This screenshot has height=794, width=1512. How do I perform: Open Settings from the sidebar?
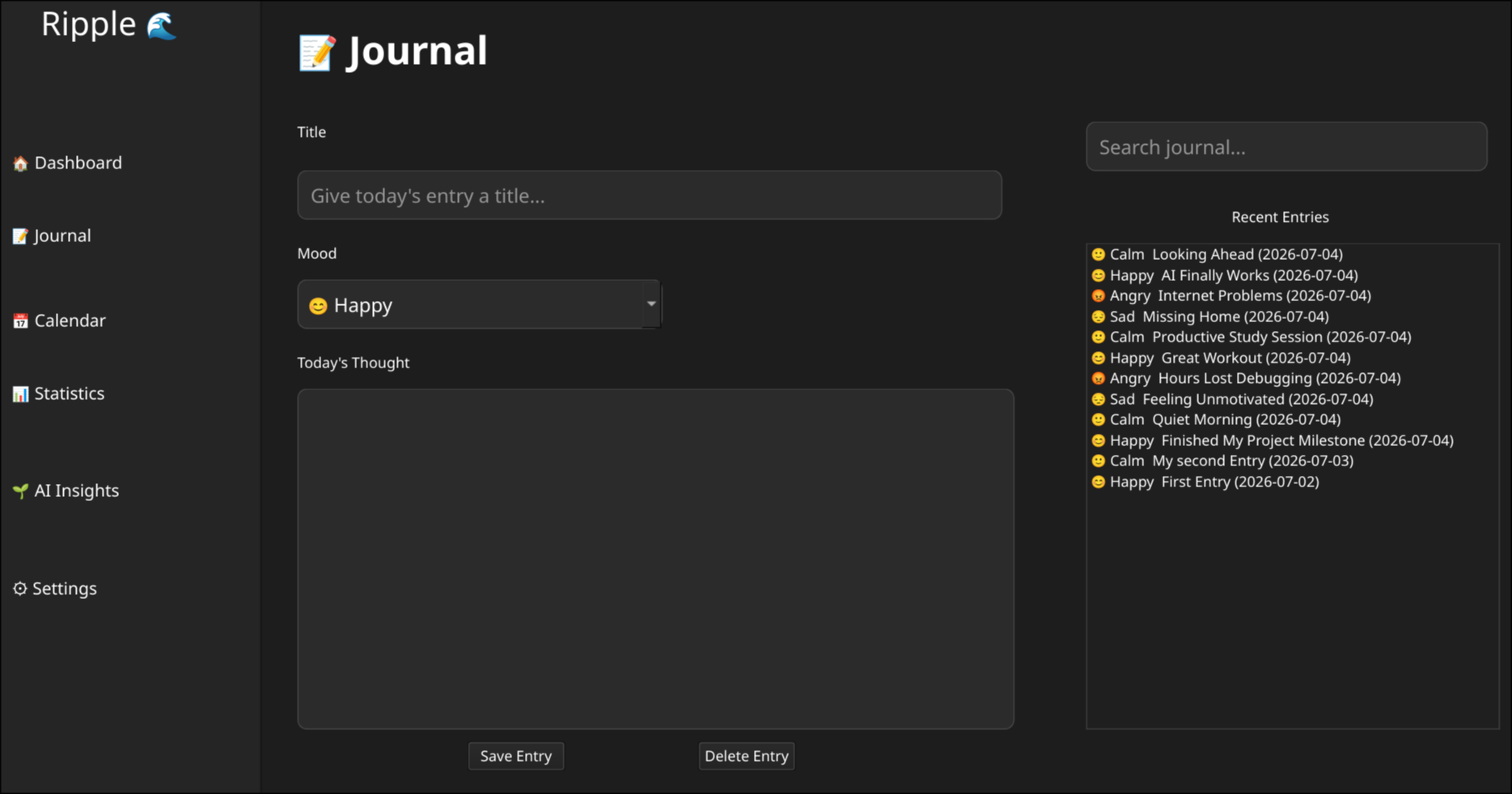coord(54,588)
